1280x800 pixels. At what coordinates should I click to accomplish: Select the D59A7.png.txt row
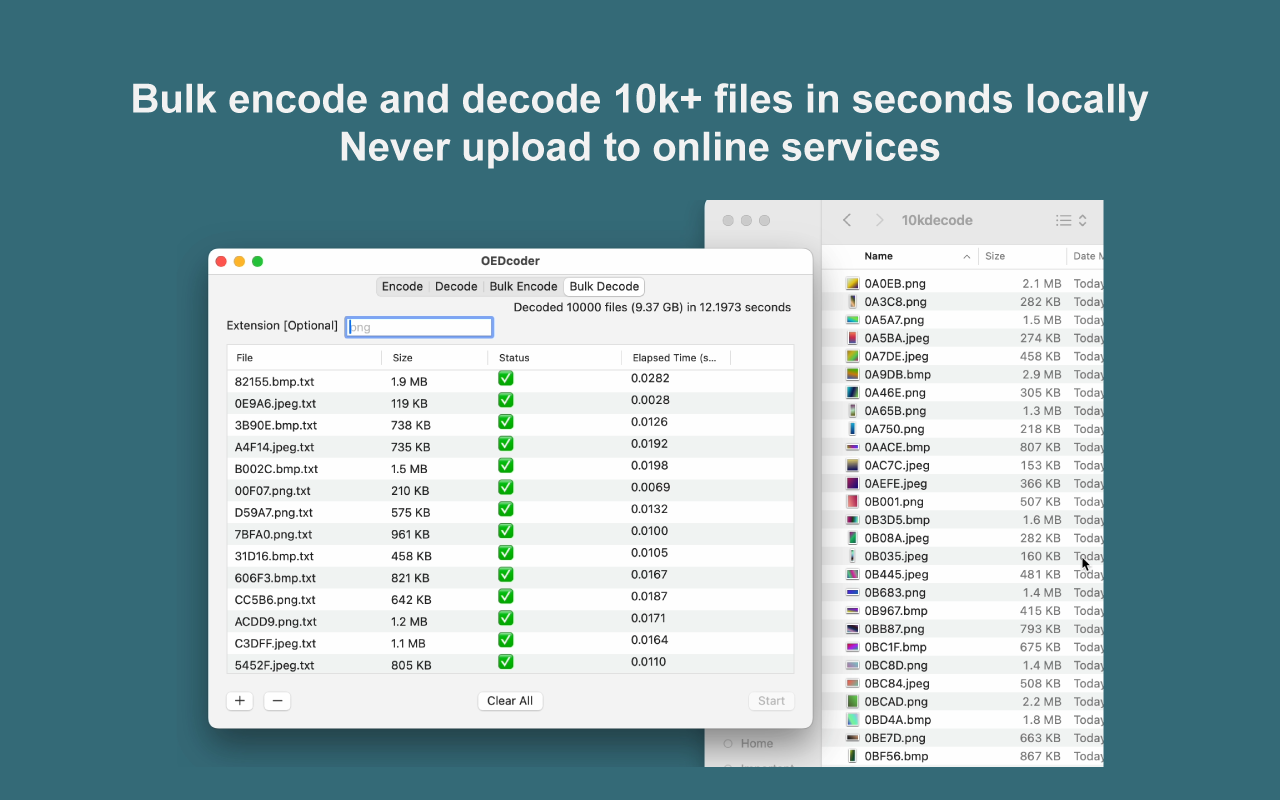coord(511,512)
